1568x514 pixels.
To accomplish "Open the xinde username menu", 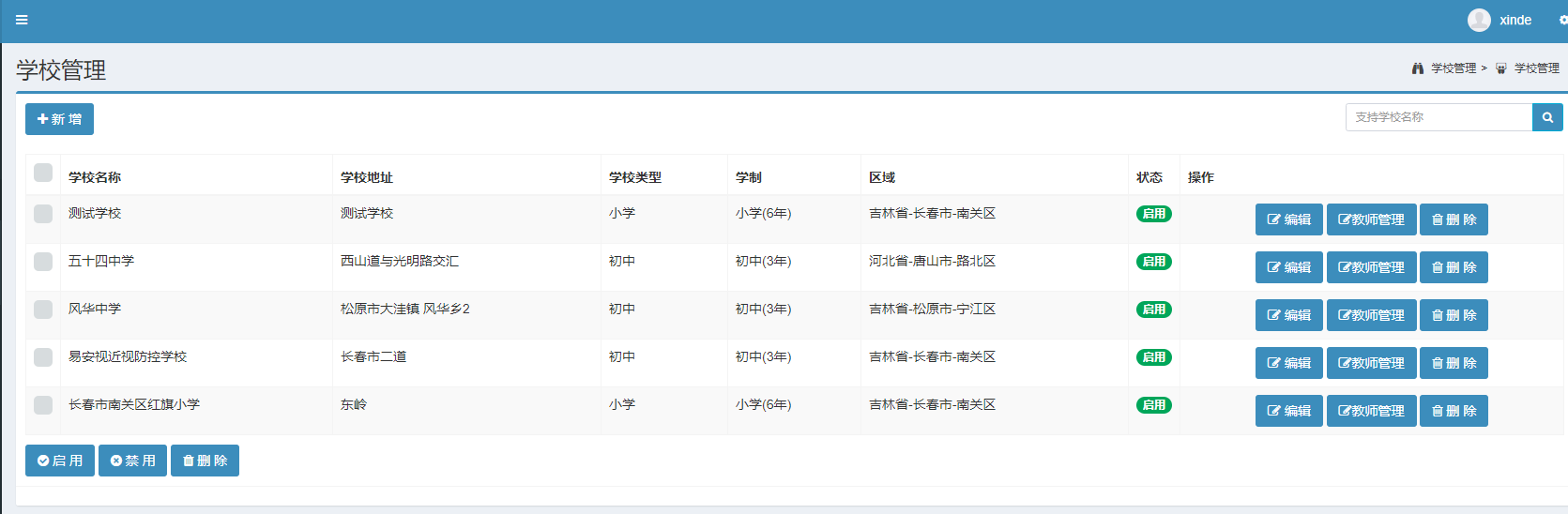I will (x=1515, y=20).
